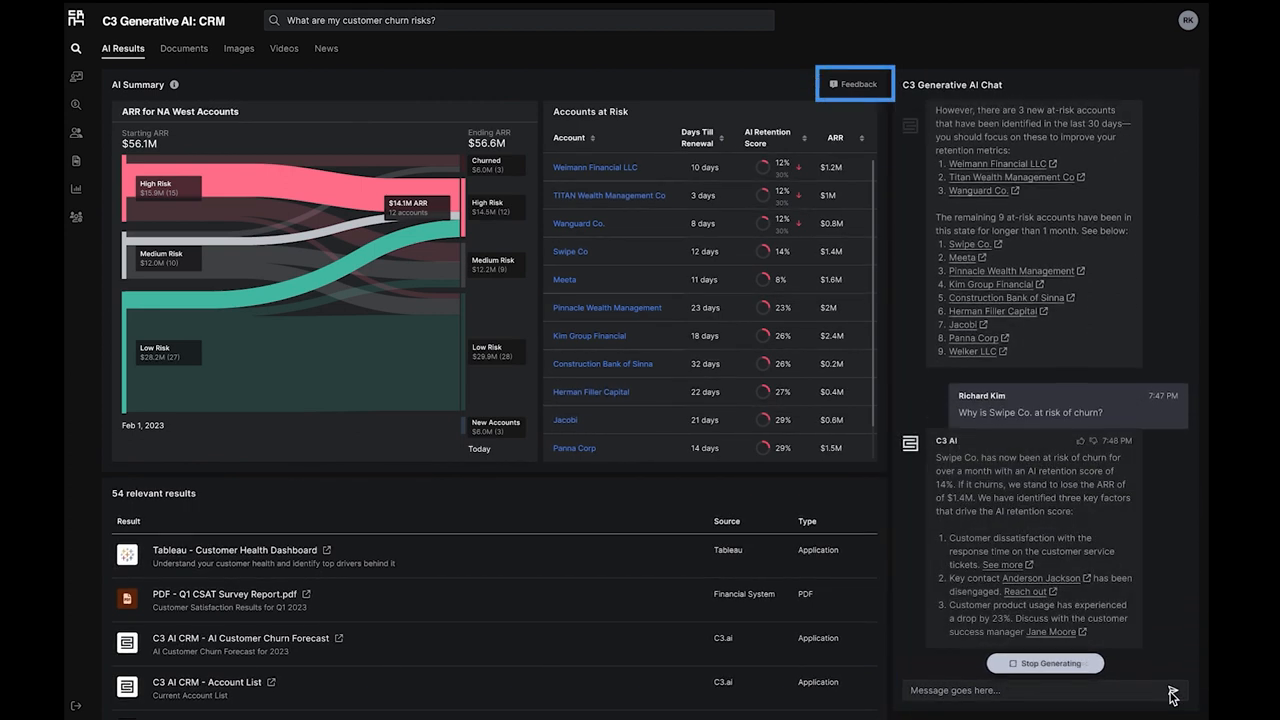
Task: Open the external link icon next to Tableau result
Action: 327,550
